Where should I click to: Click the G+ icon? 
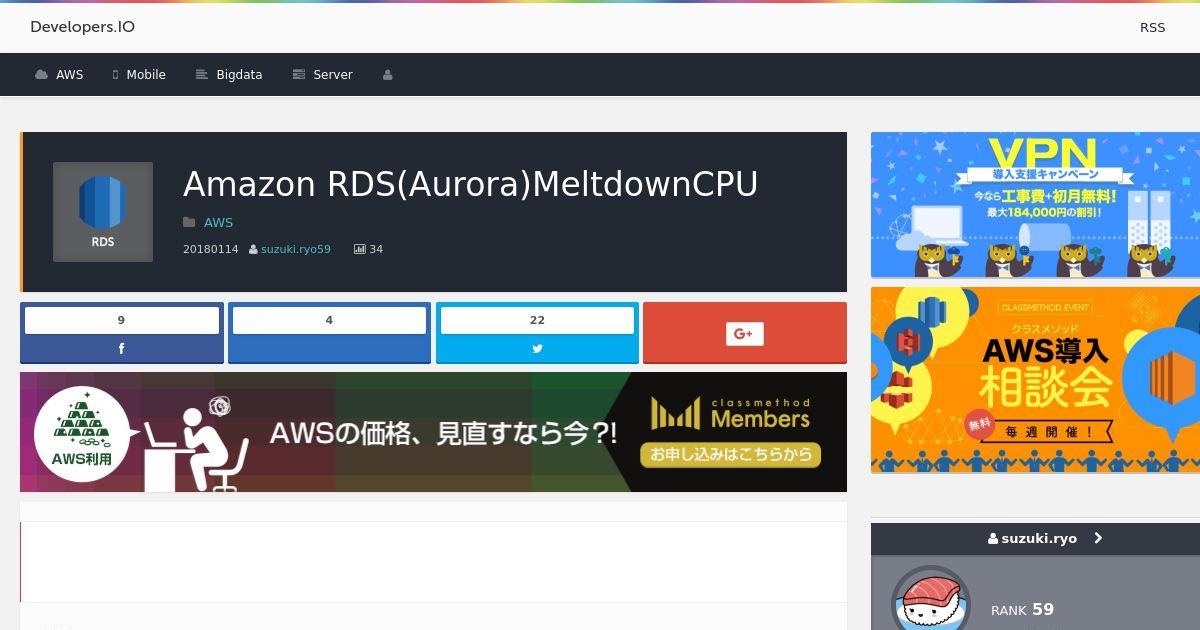click(x=745, y=334)
